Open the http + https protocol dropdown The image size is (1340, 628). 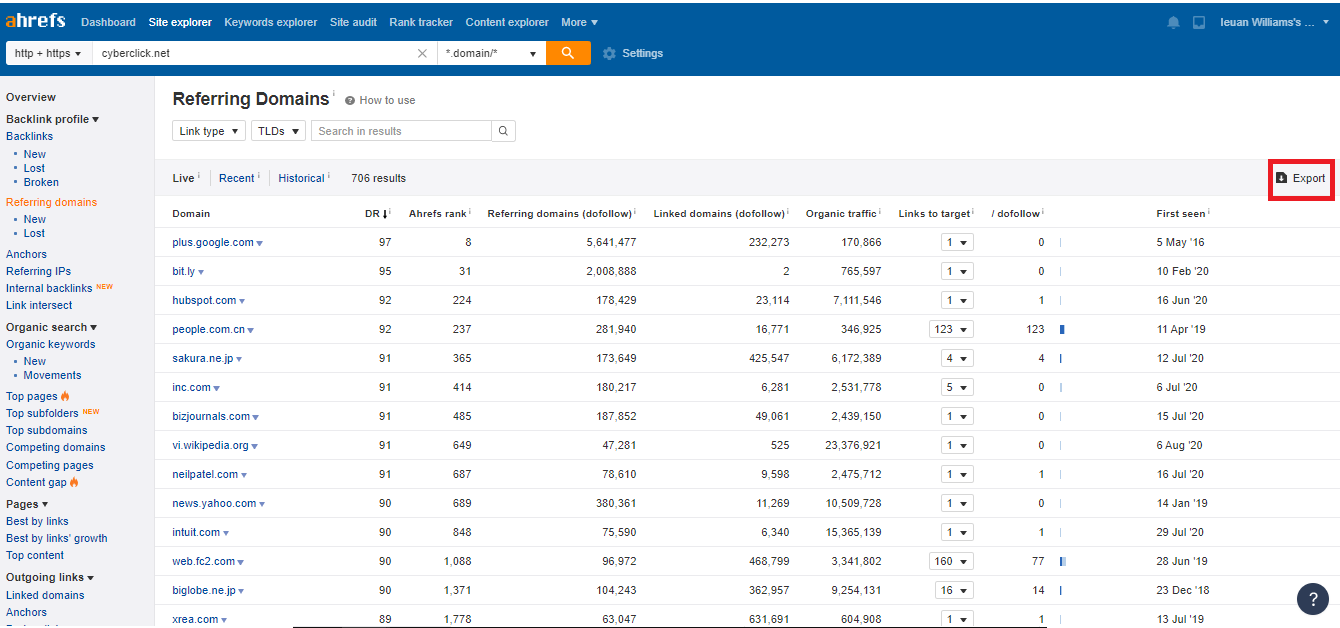(x=49, y=53)
